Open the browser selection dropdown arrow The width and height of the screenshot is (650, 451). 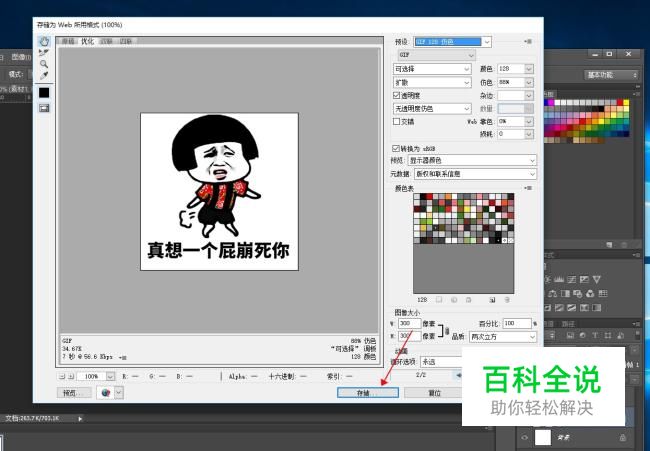(119, 393)
